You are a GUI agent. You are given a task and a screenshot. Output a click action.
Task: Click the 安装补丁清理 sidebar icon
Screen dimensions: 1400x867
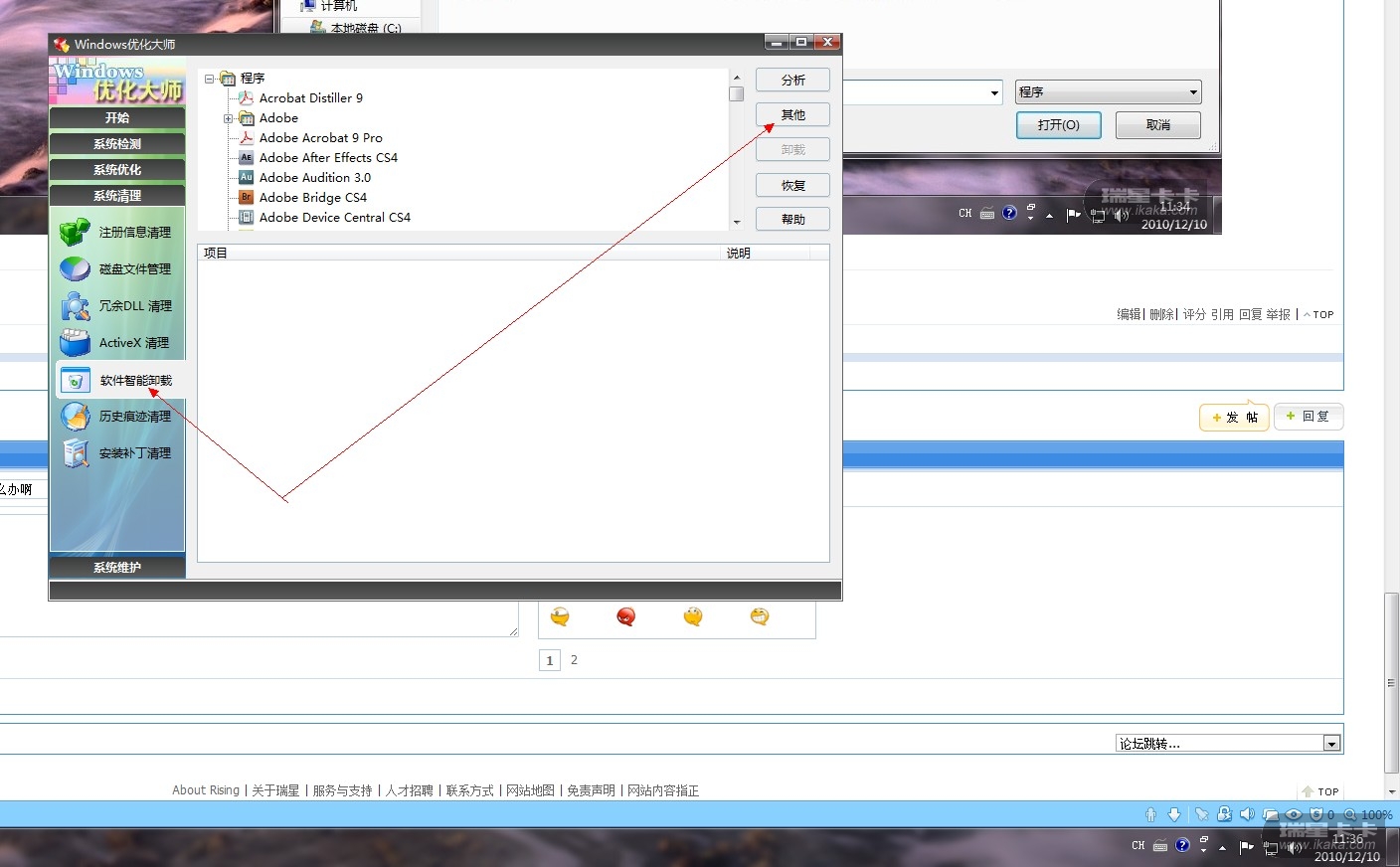(75, 453)
